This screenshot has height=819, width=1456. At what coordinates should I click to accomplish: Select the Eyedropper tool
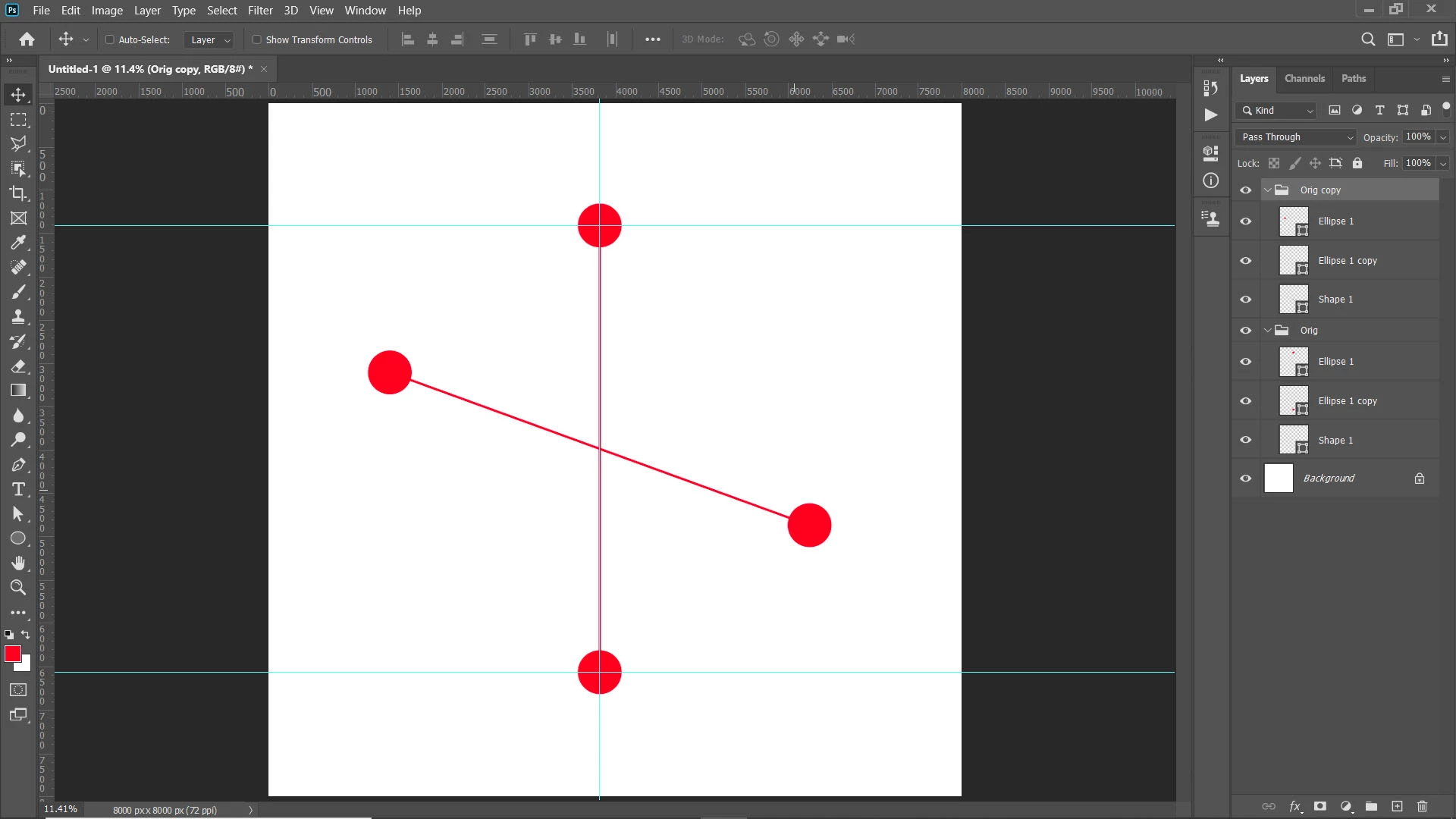[x=18, y=243]
